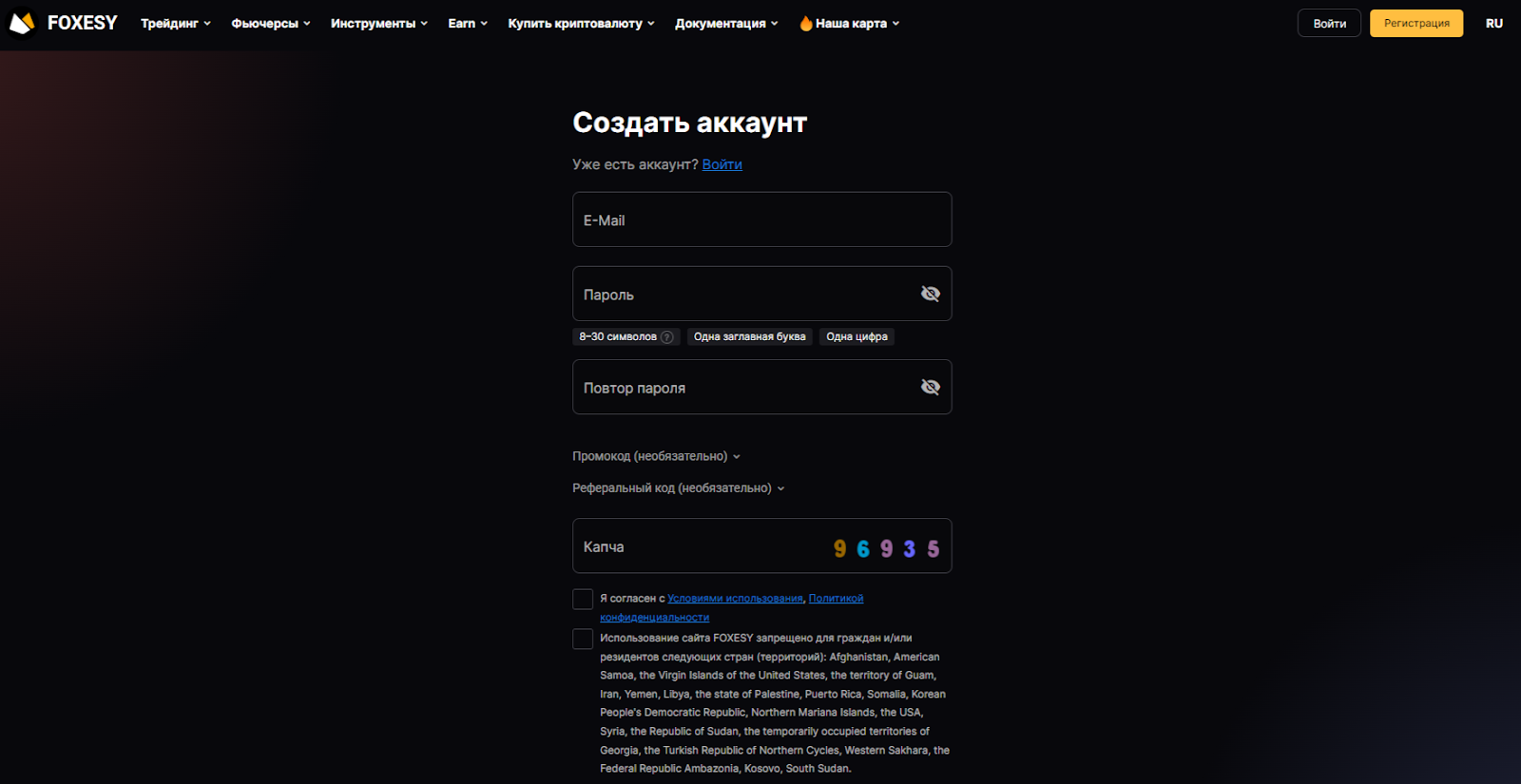Image resolution: width=1521 pixels, height=784 pixels.
Task: Toggle password visibility eye icon in Пароль field
Action: 930,294
